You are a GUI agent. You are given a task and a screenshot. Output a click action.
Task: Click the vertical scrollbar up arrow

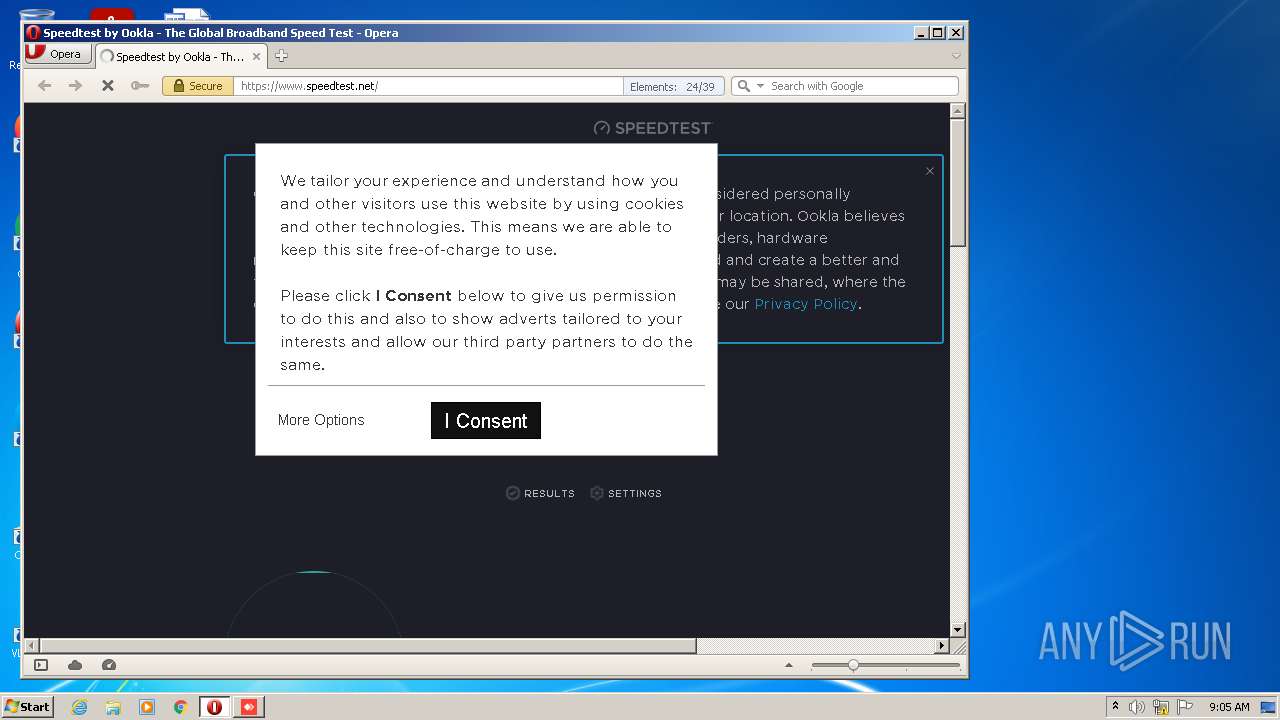(x=957, y=111)
